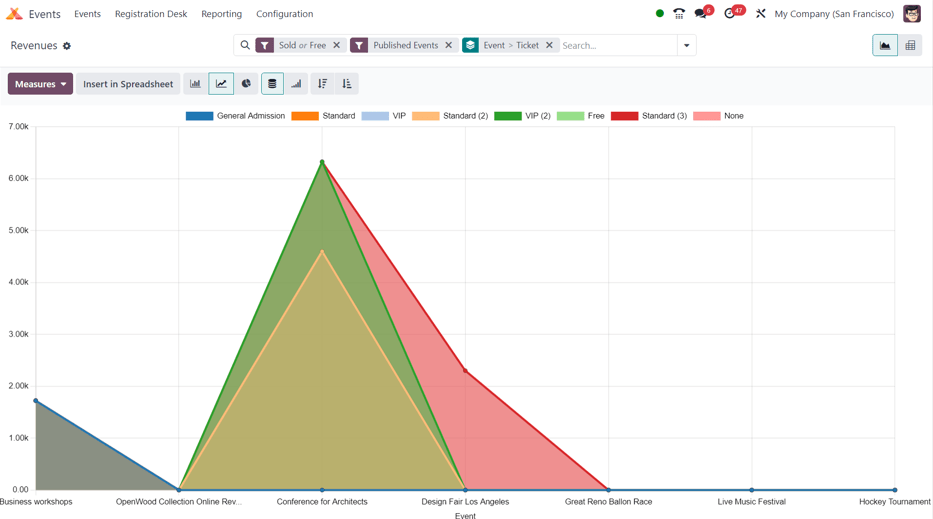Viewport: 933px width, 519px height.
Task: Remove the Published Events filter
Action: [x=449, y=45]
